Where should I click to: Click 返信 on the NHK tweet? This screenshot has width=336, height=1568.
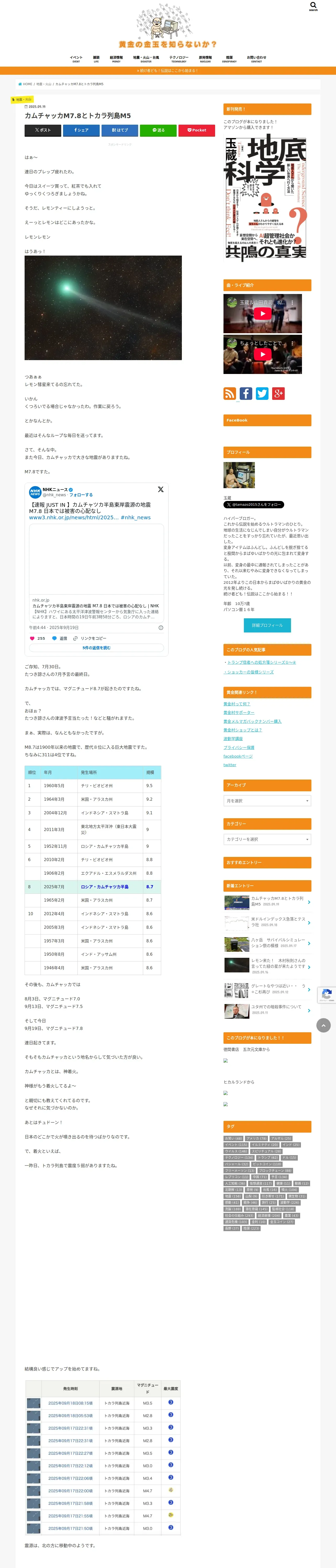[x=60, y=638]
